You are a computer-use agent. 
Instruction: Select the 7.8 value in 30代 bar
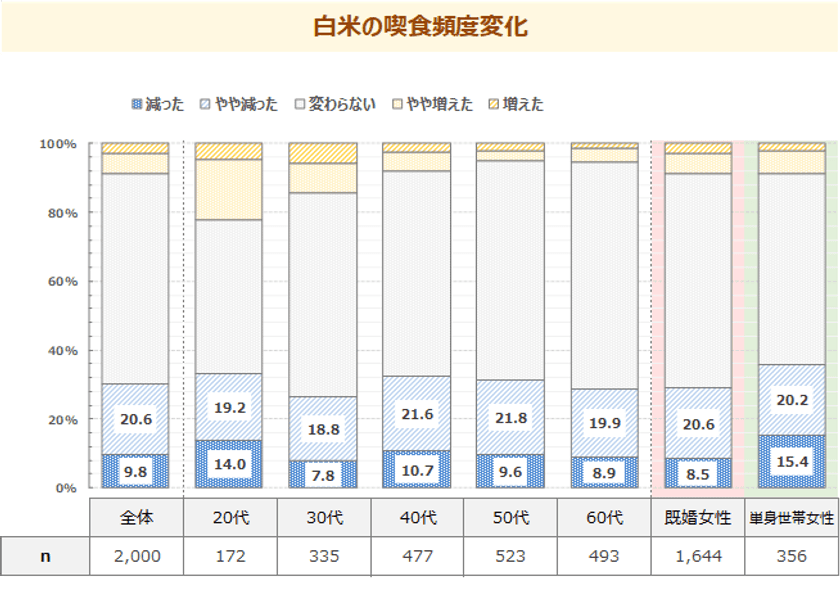pos(323,476)
